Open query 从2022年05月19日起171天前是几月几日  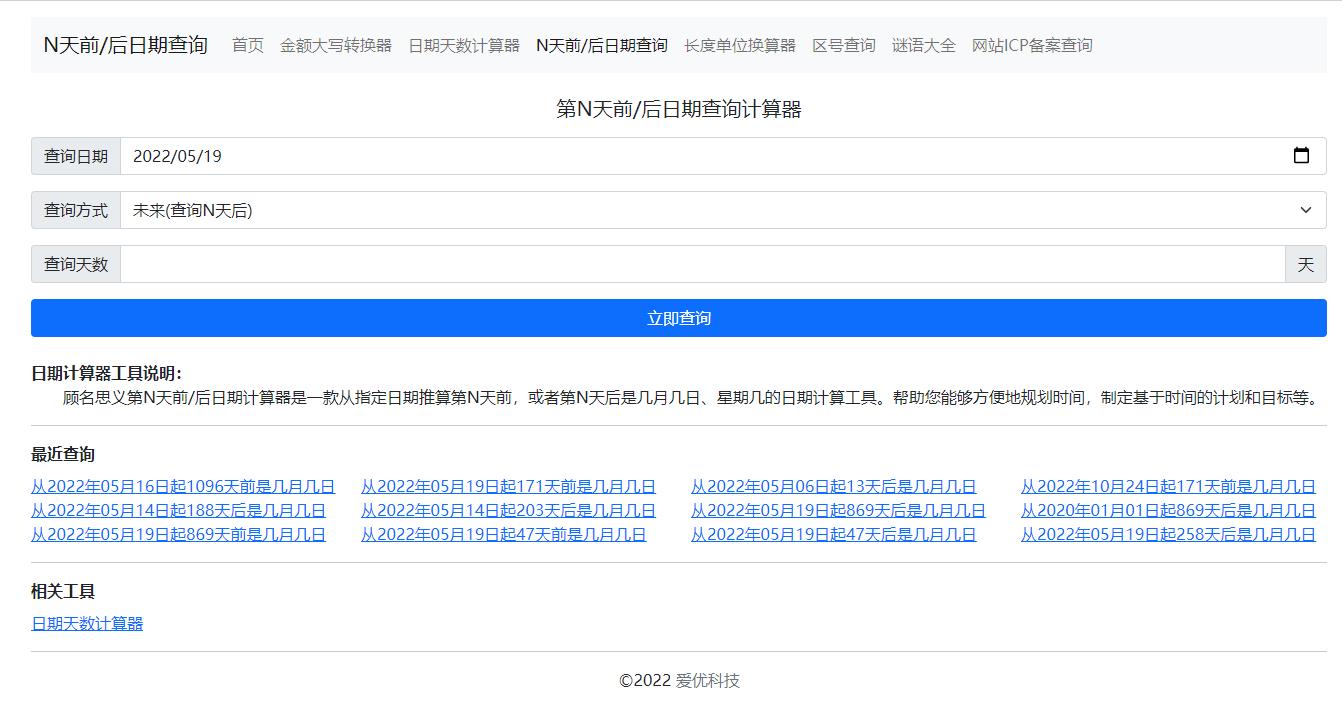tap(509, 485)
